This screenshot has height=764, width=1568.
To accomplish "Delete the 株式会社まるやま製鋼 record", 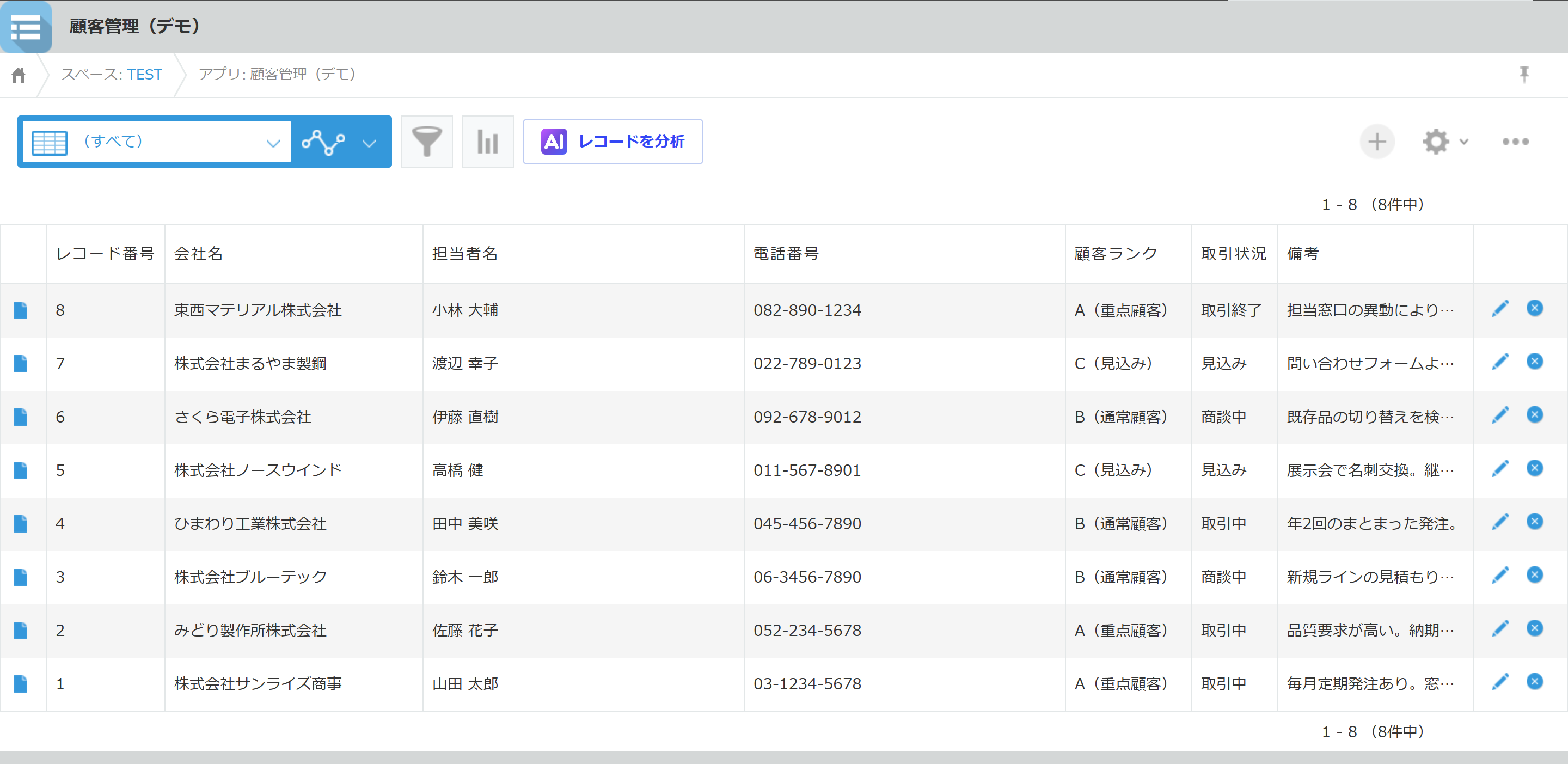I will pos(1535,362).
